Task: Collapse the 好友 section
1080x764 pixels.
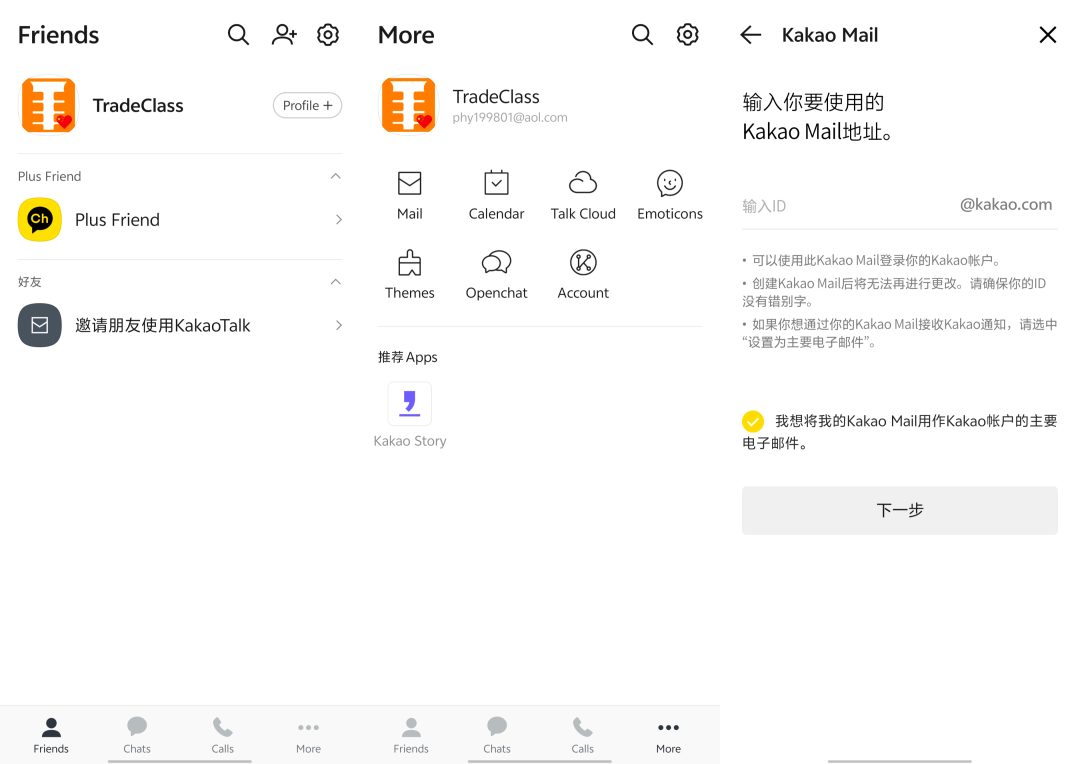Action: click(335, 282)
